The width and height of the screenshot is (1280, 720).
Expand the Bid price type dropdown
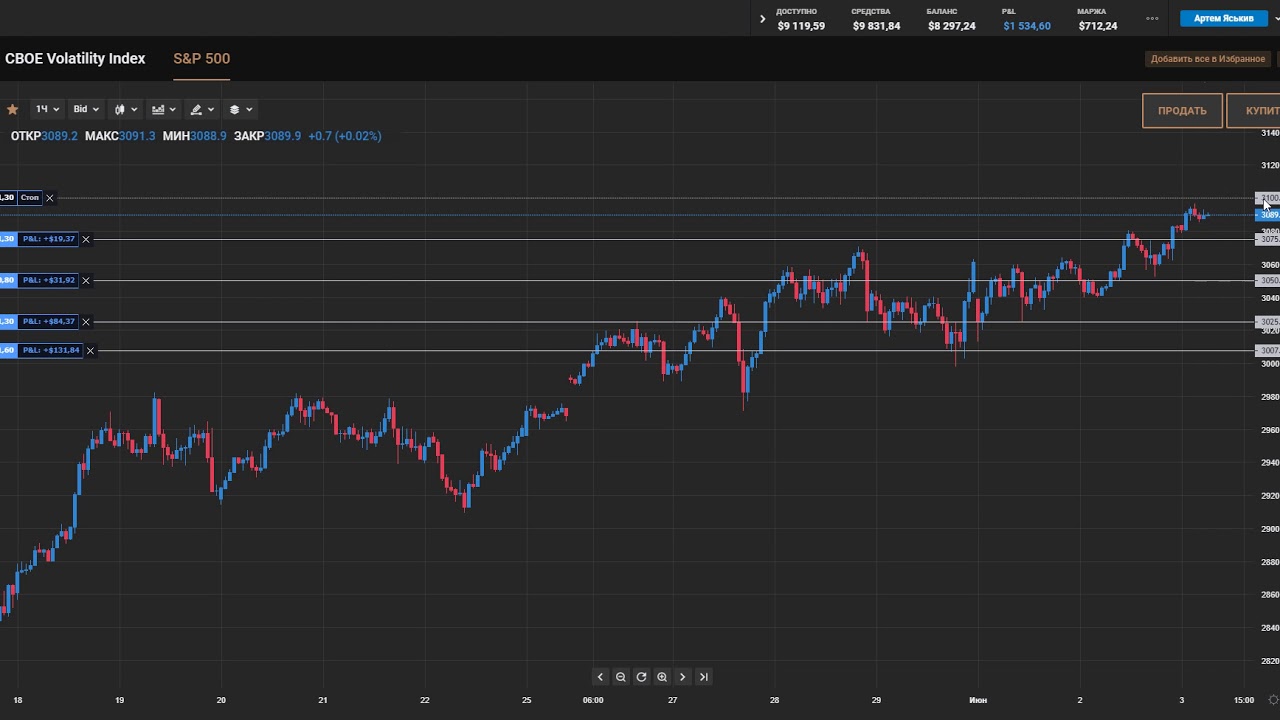point(86,109)
